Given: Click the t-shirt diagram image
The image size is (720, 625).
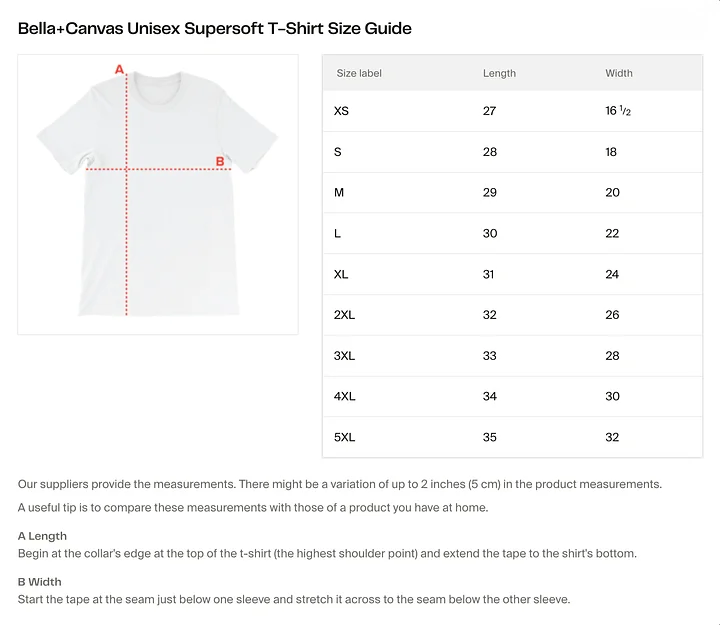Looking at the screenshot, I should pos(158,194).
